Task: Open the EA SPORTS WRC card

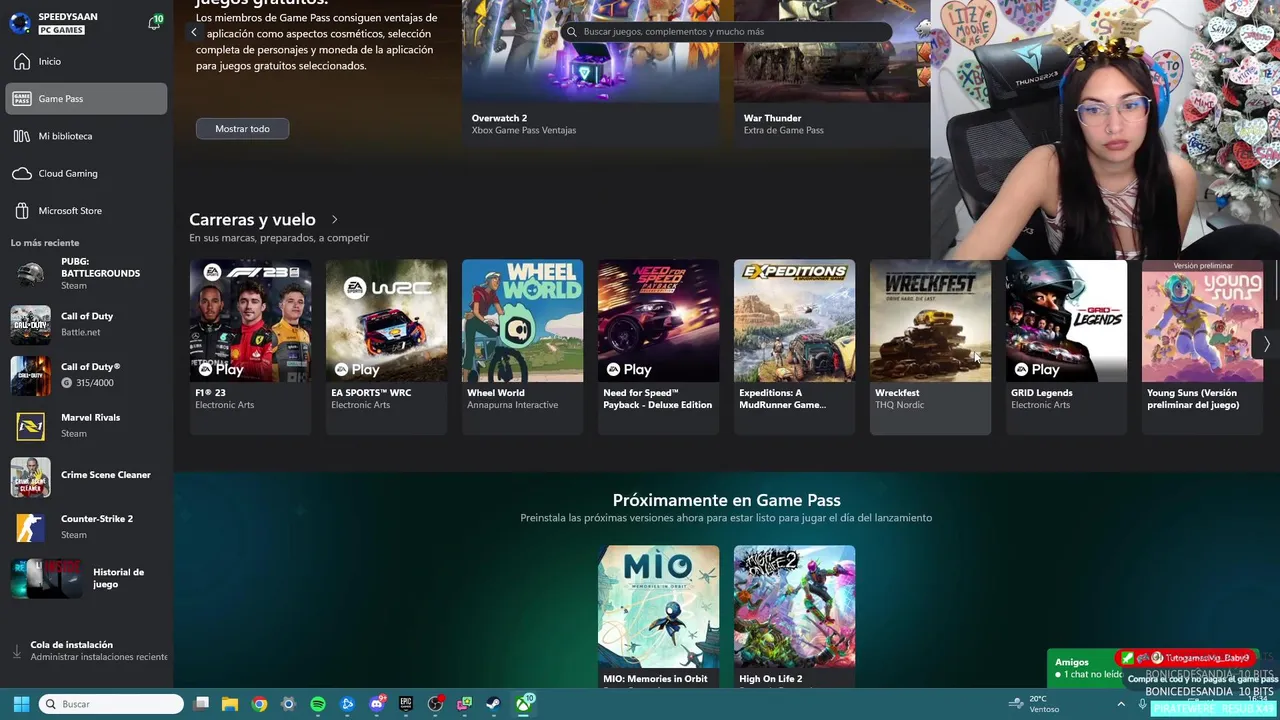Action: 386,347
